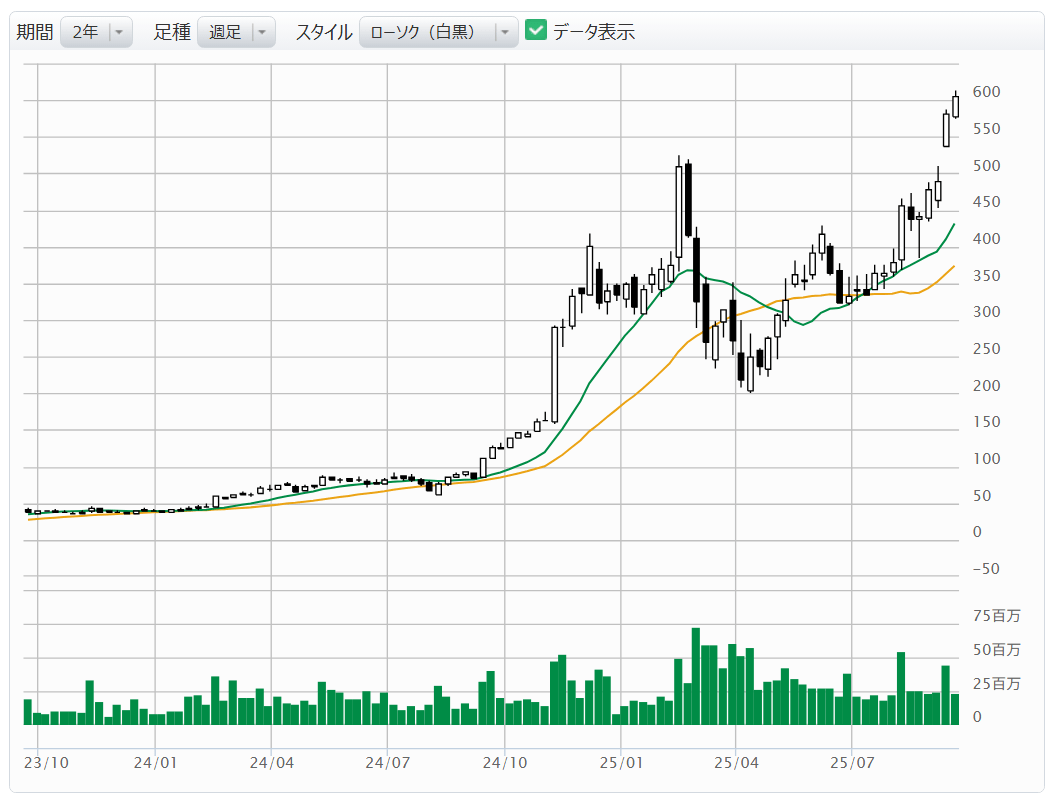
Task: Click the 期間 label text
Action: pos(35,32)
